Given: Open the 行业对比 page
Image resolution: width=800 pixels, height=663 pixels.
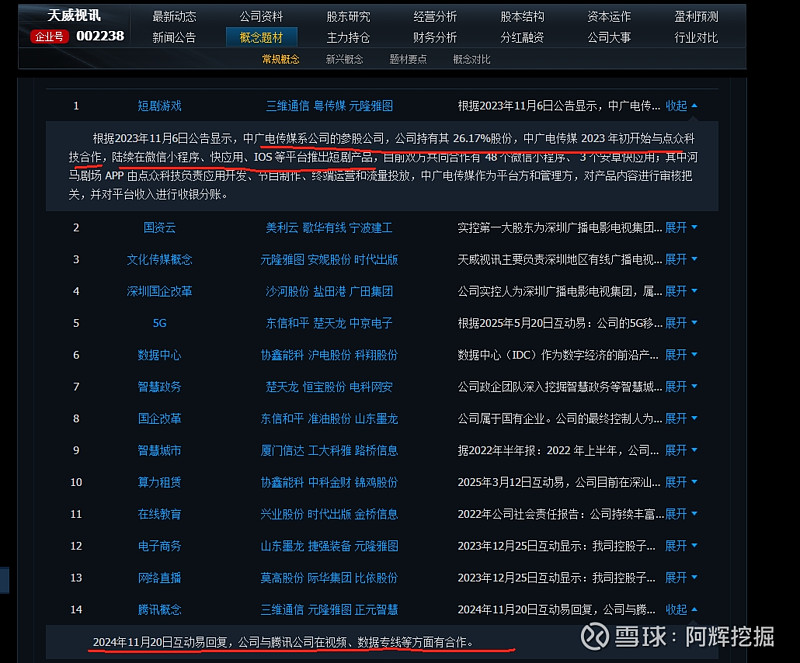Looking at the screenshot, I should coord(696,37).
